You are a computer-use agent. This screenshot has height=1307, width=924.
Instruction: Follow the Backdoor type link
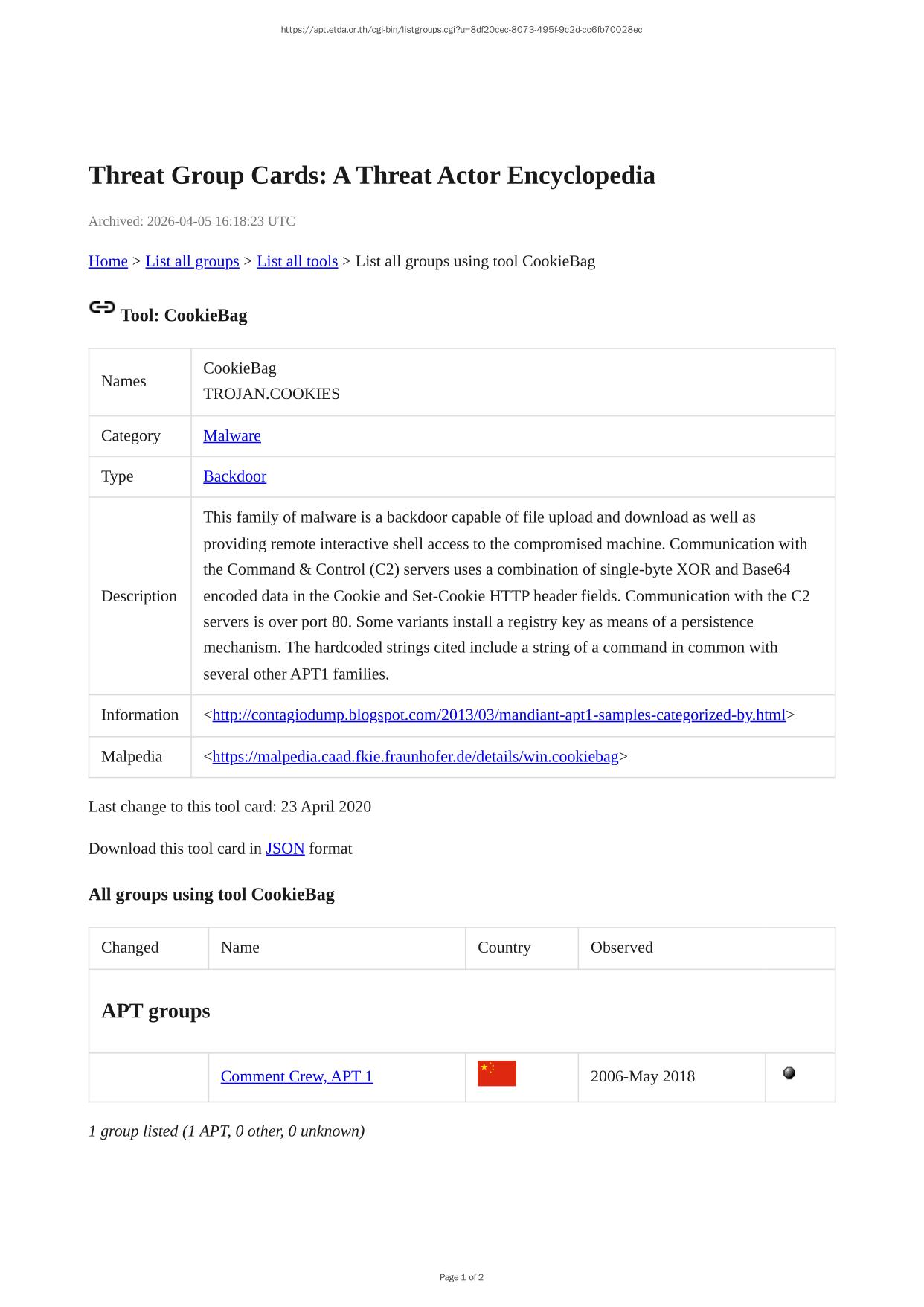point(234,476)
